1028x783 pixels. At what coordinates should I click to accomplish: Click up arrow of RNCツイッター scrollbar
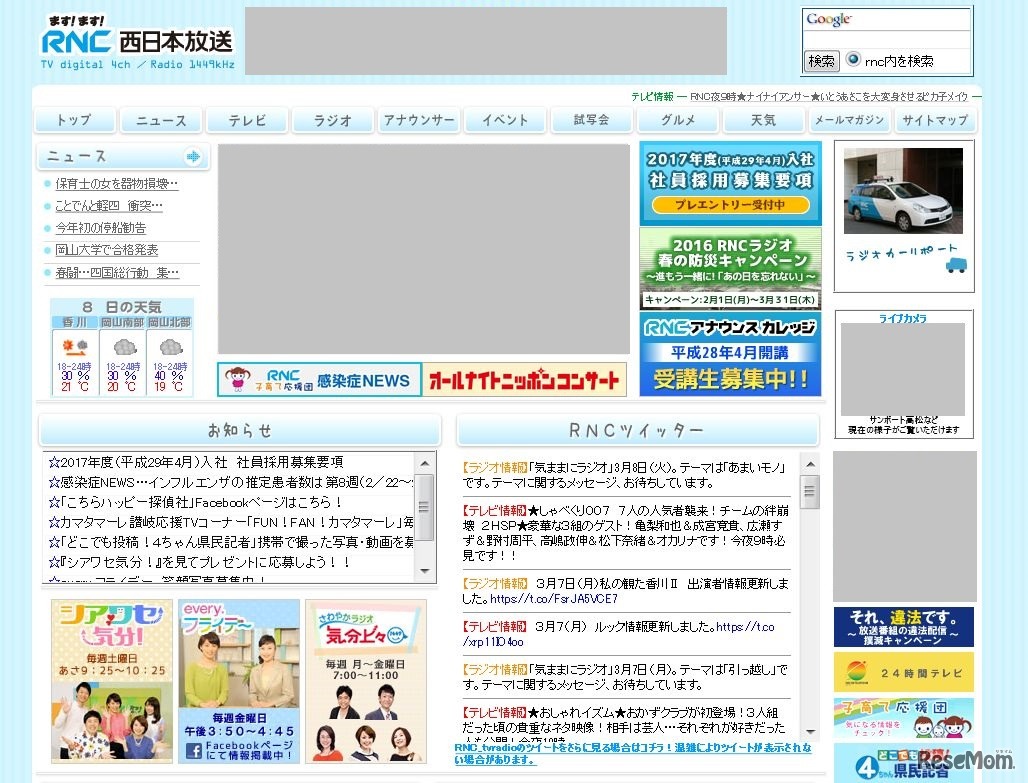[x=810, y=464]
